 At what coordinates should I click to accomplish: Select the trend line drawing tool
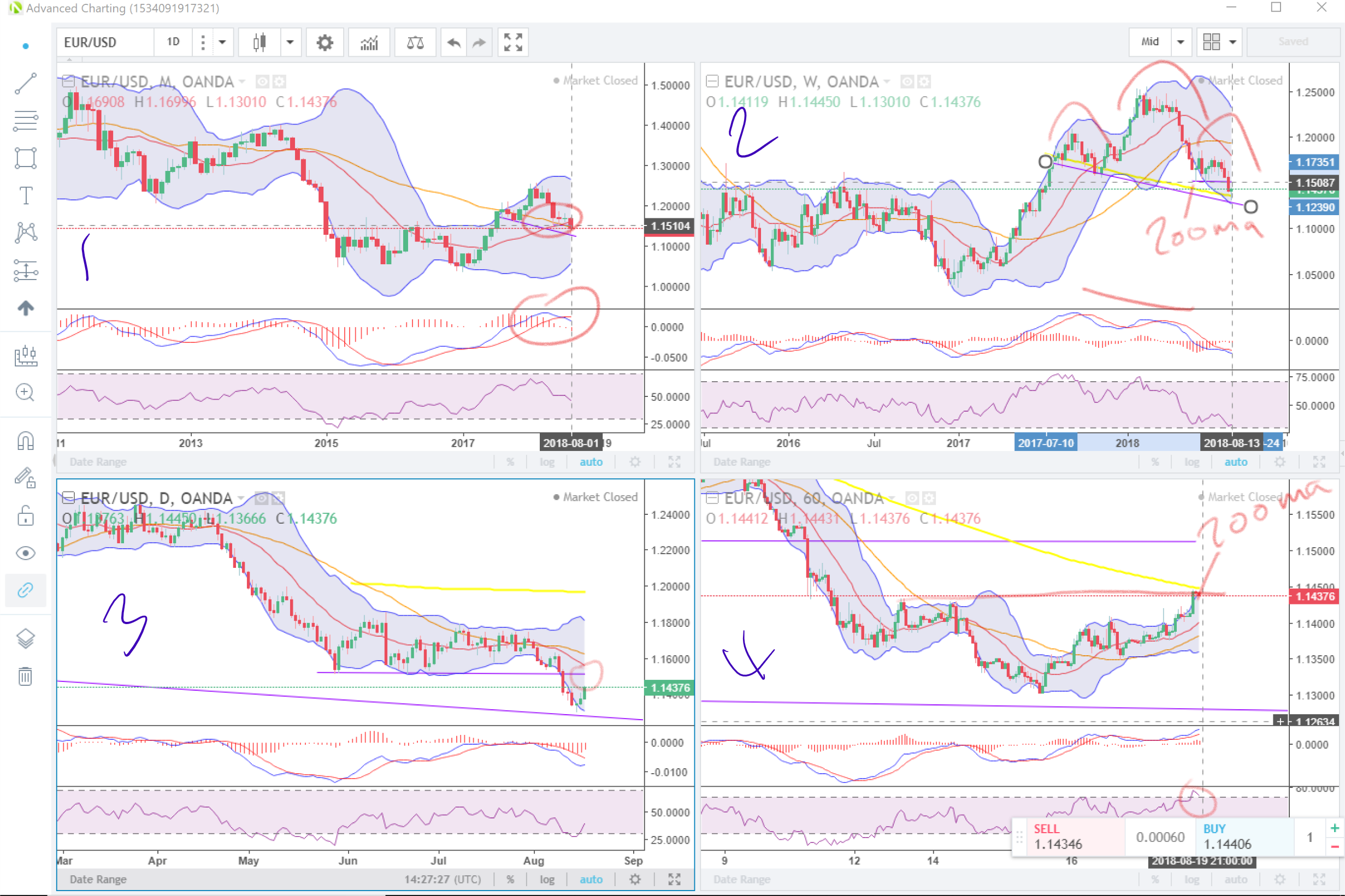(x=26, y=84)
